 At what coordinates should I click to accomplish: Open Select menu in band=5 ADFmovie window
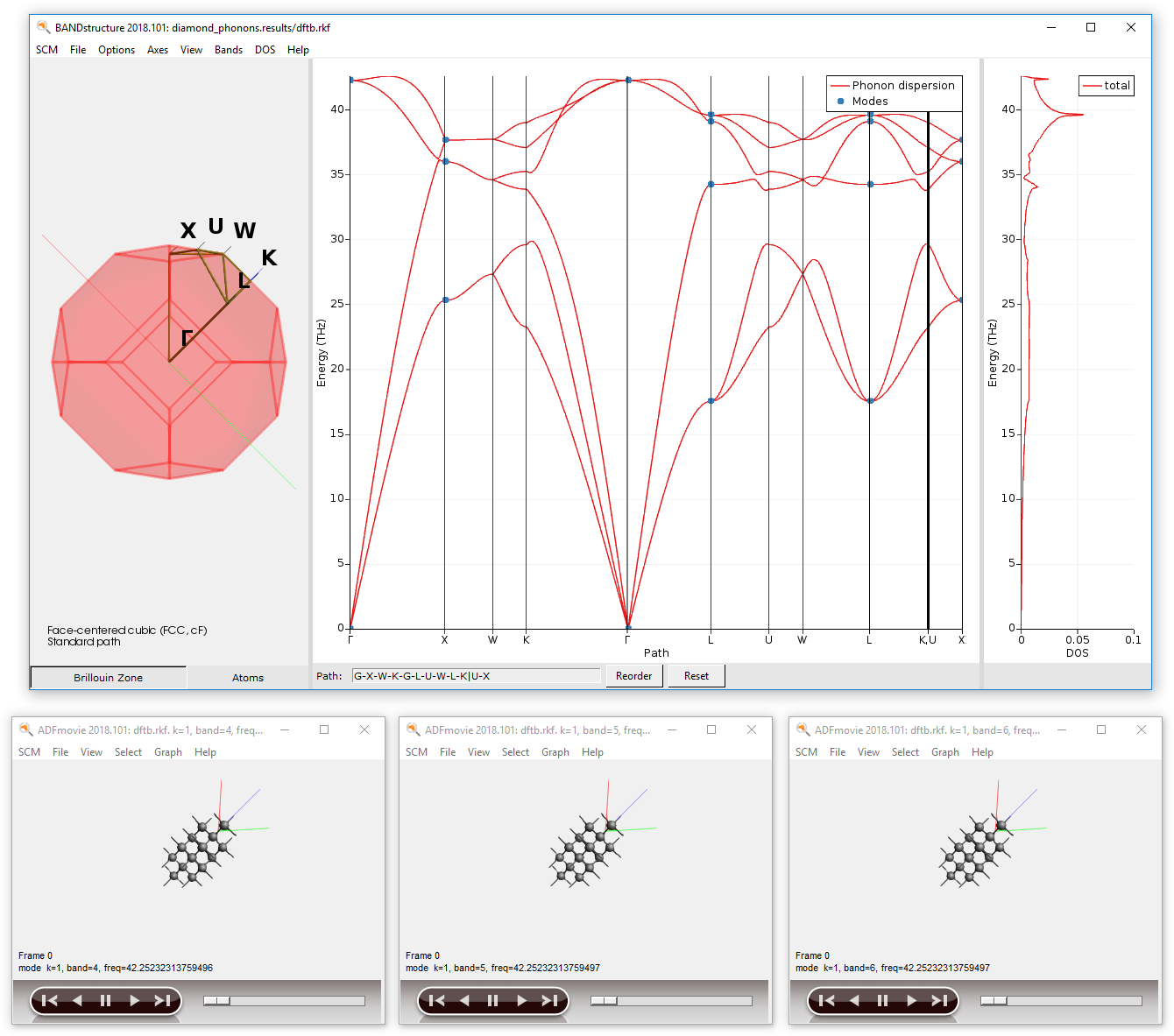[x=515, y=752]
